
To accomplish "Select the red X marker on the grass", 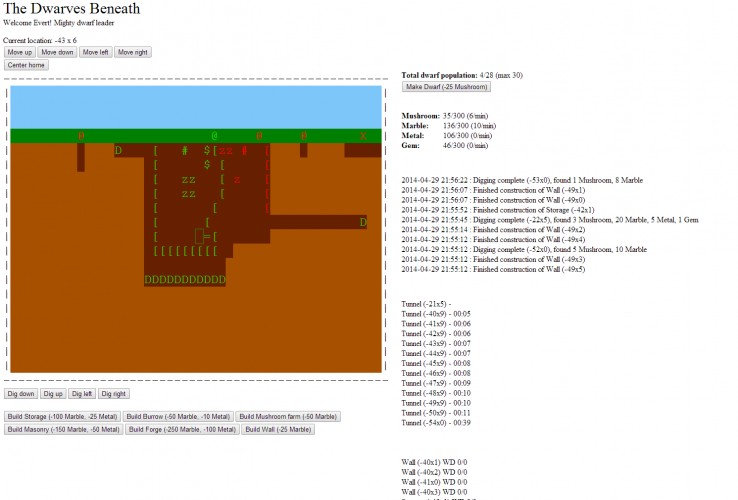I will click(363, 136).
